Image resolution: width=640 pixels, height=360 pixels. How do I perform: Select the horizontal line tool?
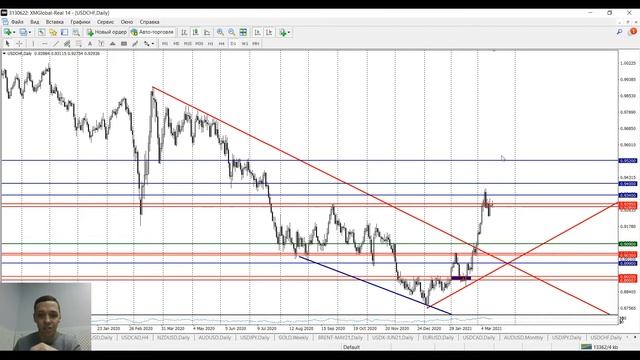pyautogui.click(x=44, y=43)
